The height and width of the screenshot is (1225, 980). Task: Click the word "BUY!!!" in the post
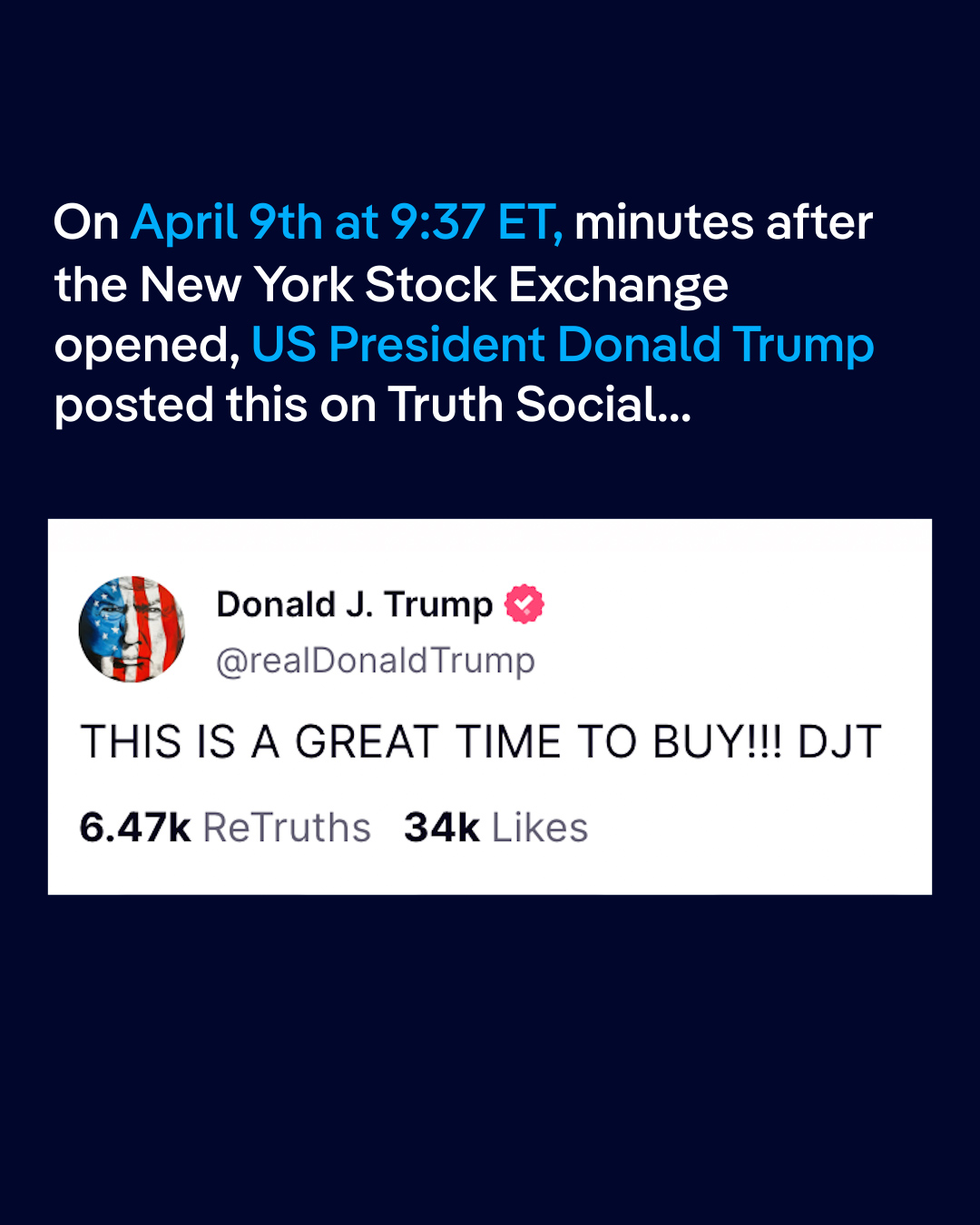click(718, 742)
